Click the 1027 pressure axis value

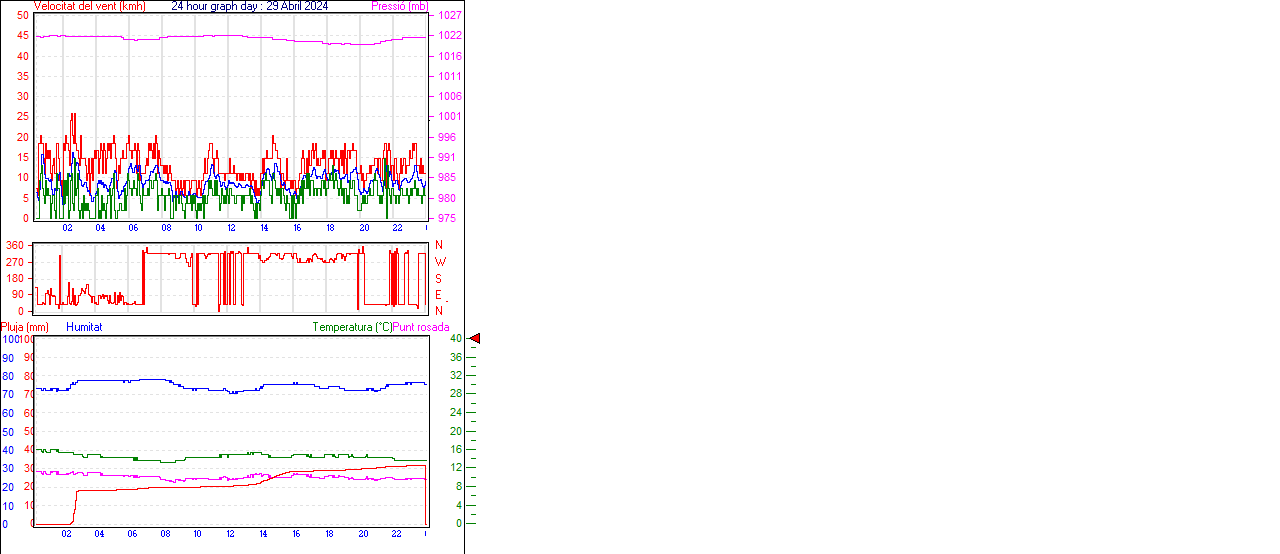coord(449,16)
